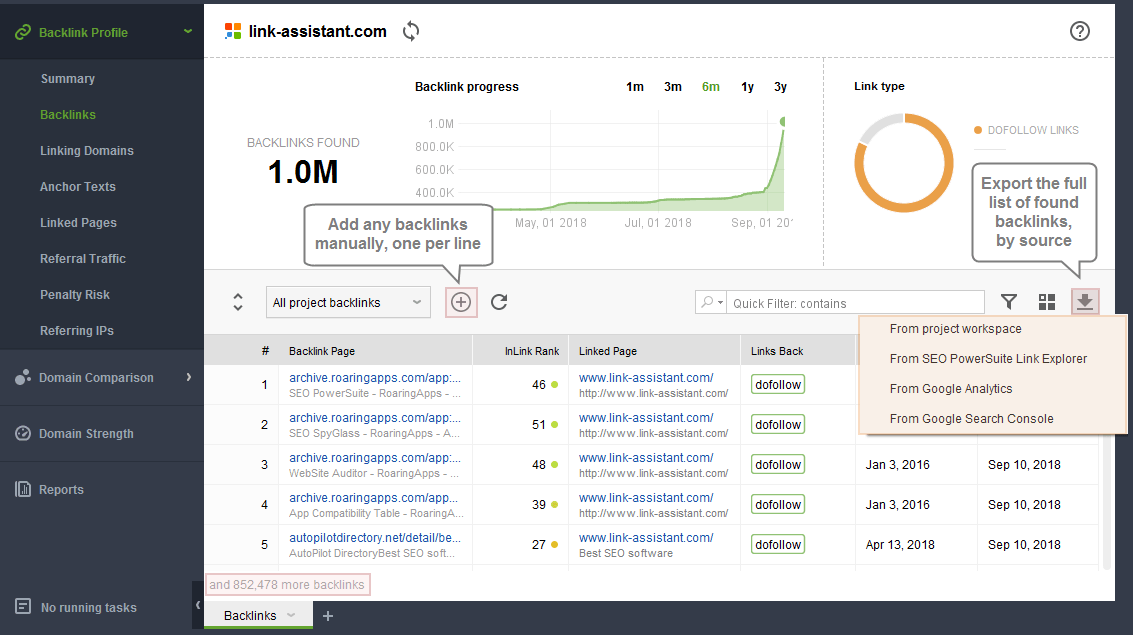Click the Apr 13, 2018 date cell
This screenshot has width=1133, height=635.
tap(900, 545)
